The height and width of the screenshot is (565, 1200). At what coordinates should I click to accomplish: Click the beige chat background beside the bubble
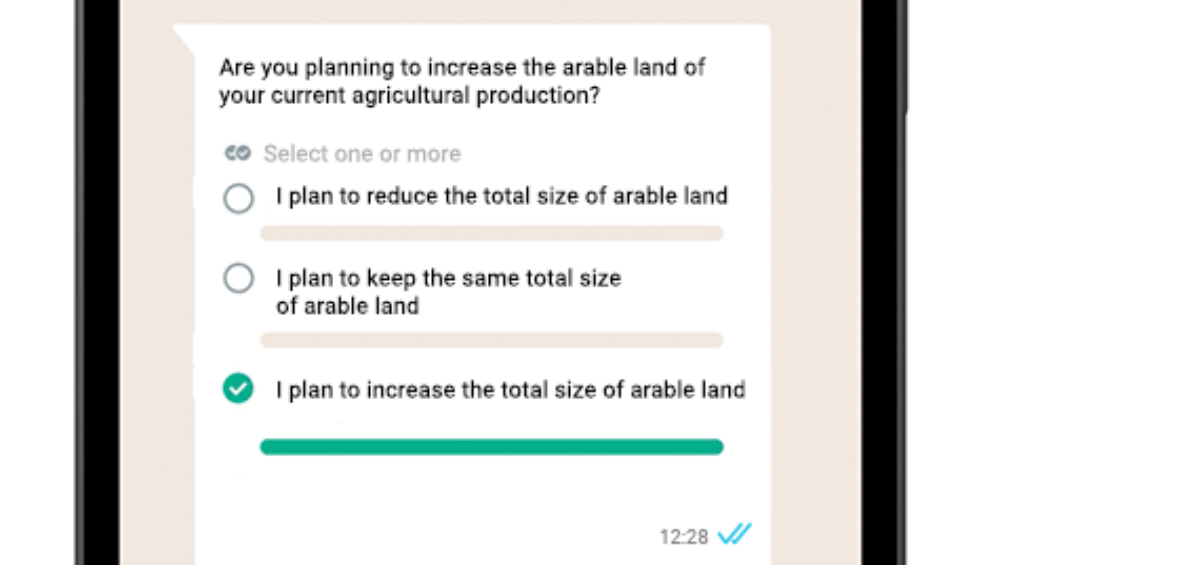pos(815,300)
